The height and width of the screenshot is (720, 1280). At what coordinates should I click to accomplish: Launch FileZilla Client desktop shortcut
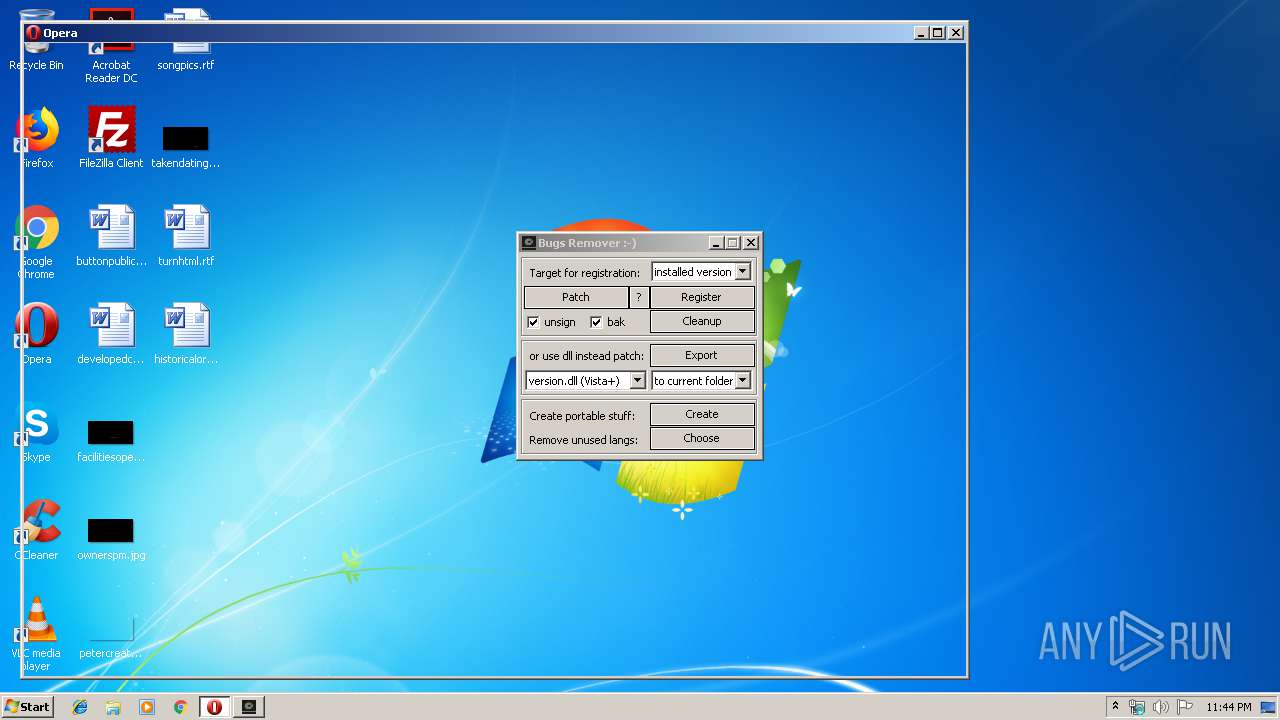coord(111,137)
